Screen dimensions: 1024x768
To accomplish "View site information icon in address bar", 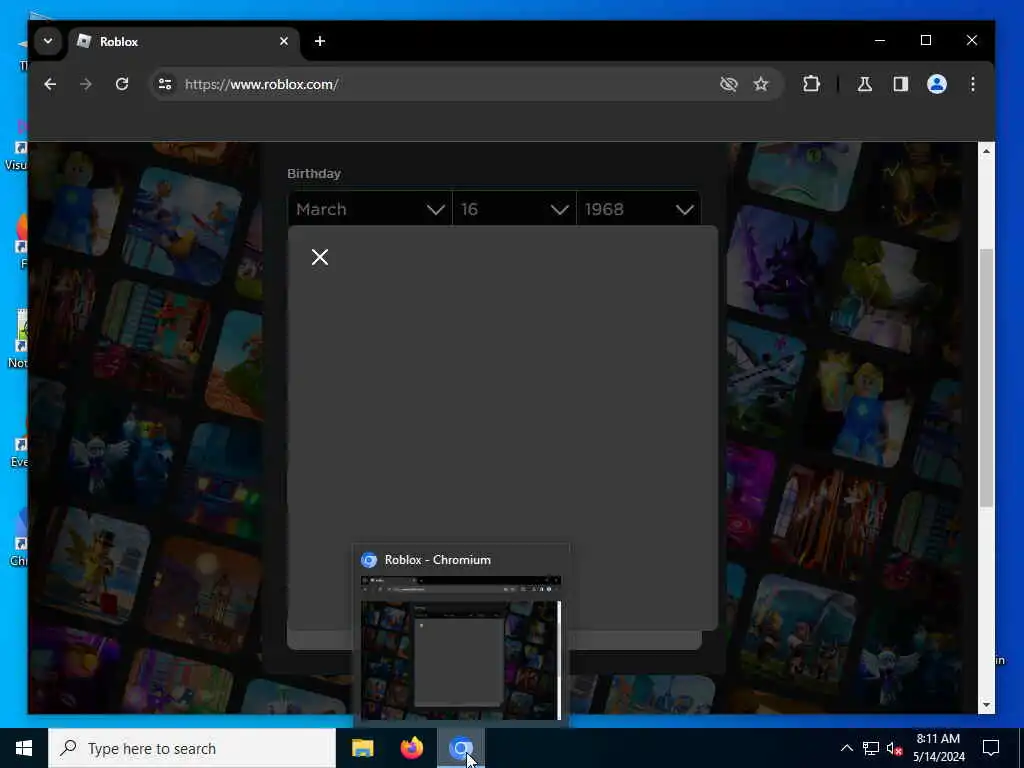I will click(x=165, y=84).
